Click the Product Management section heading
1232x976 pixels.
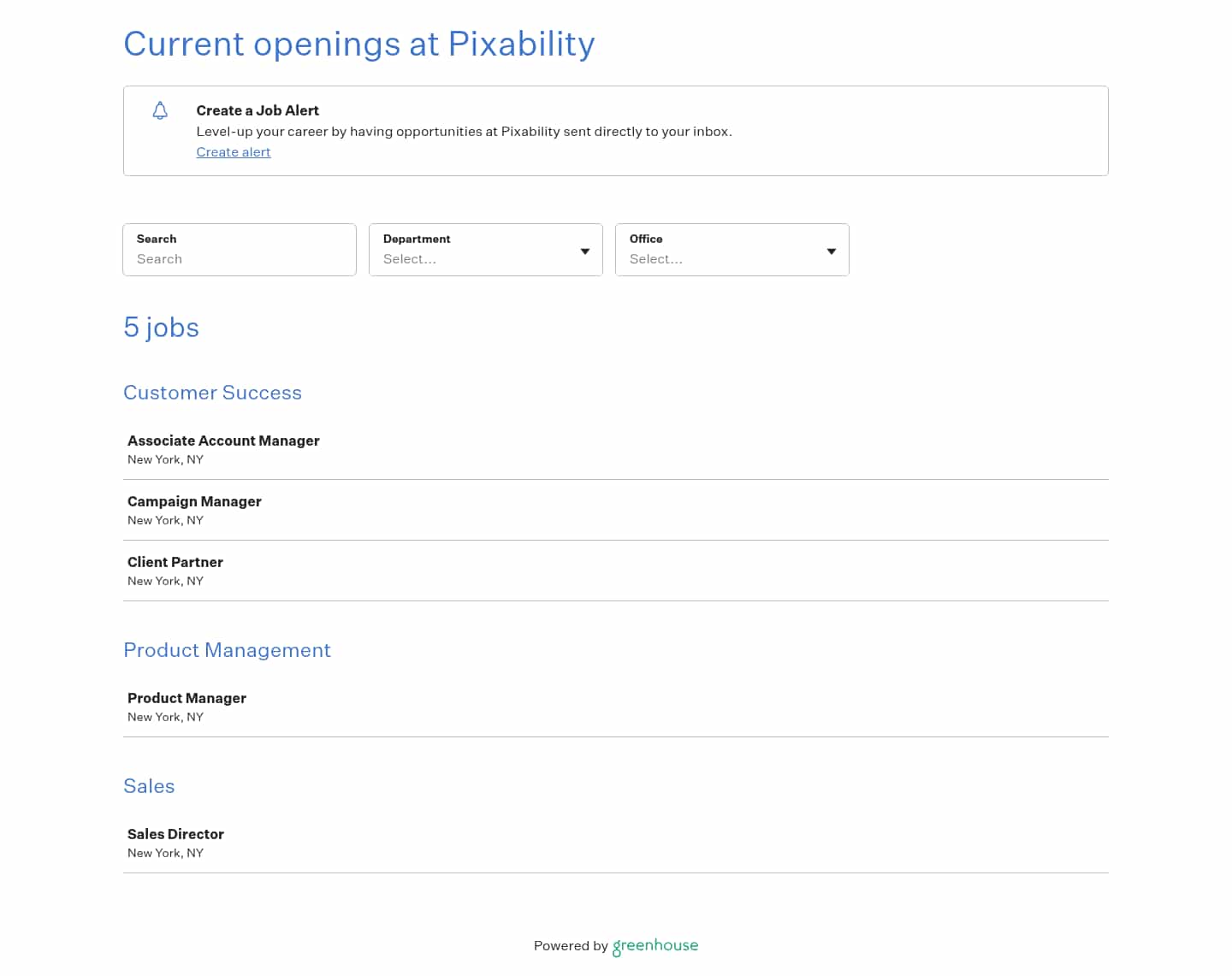click(x=227, y=650)
